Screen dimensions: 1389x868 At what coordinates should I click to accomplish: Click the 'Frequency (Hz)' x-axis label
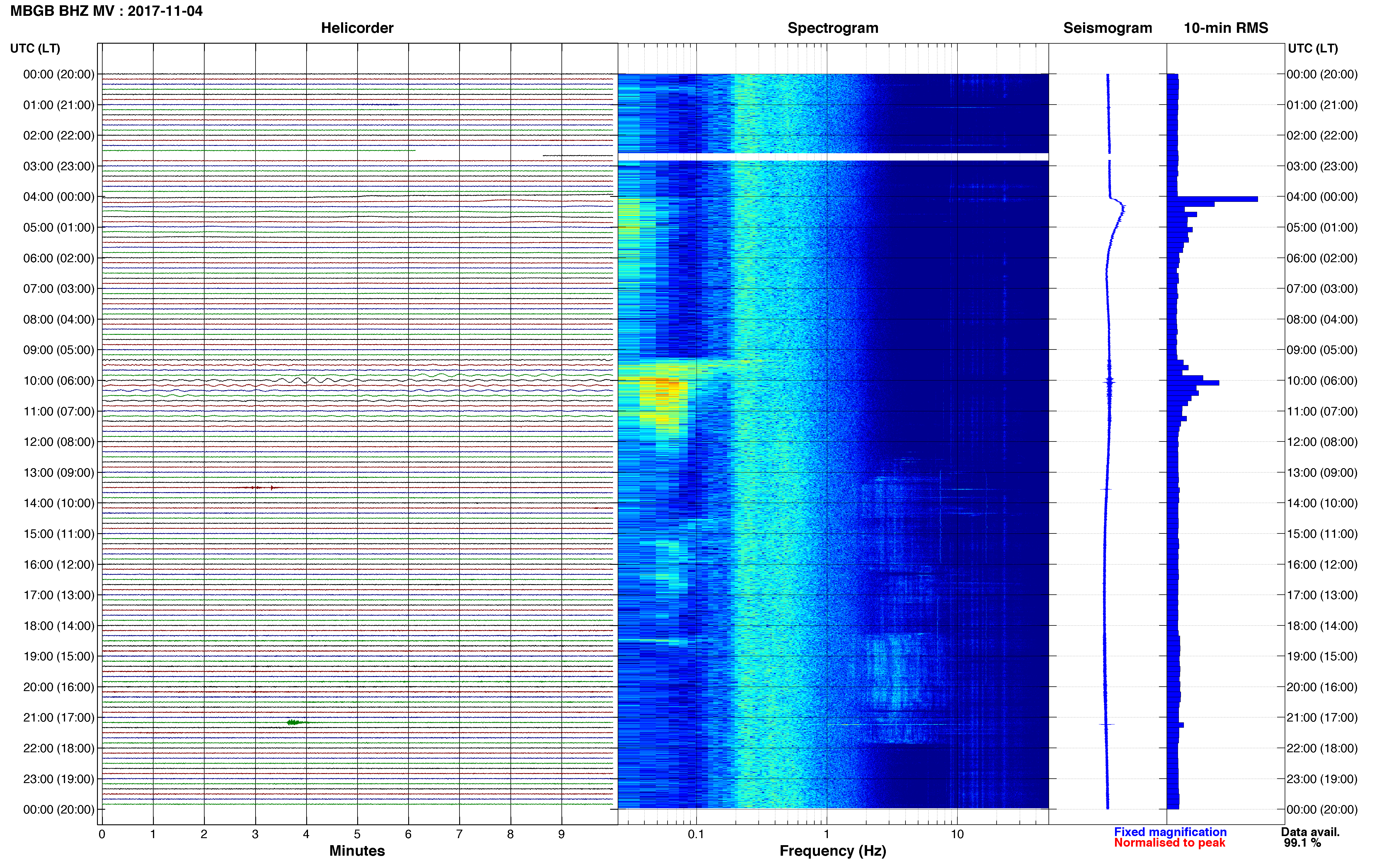833,851
